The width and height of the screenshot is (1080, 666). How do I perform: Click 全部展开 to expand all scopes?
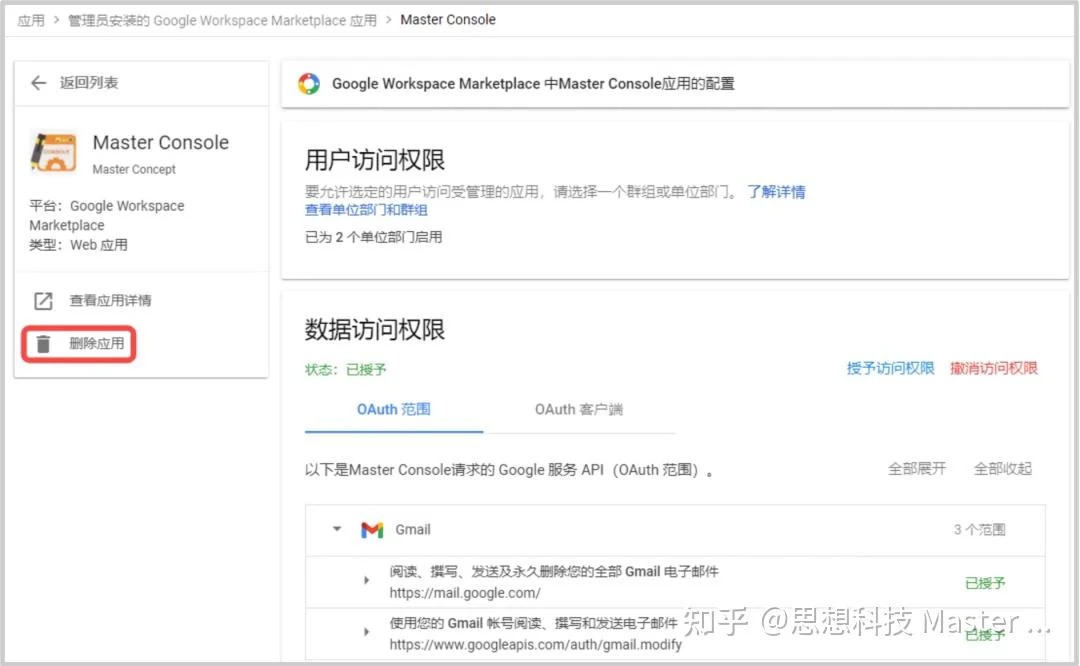917,469
